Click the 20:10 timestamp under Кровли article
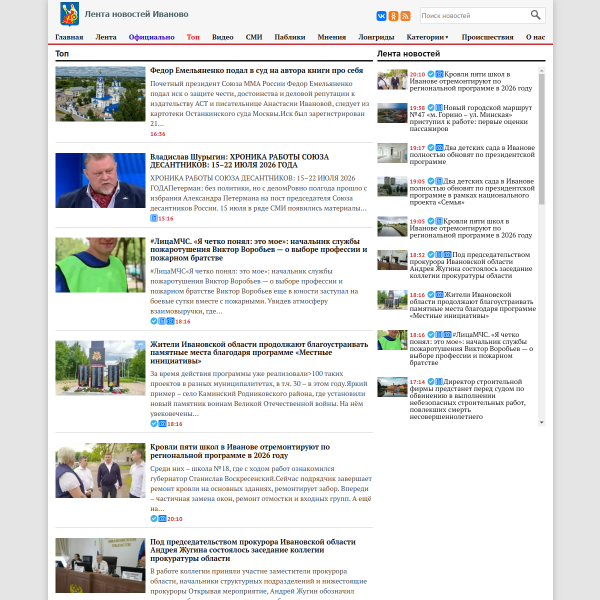 click(x=174, y=519)
